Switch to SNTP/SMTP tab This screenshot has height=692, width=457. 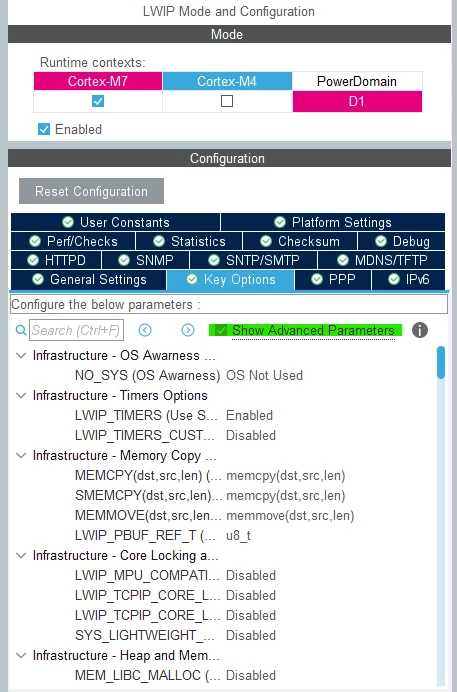(253, 260)
